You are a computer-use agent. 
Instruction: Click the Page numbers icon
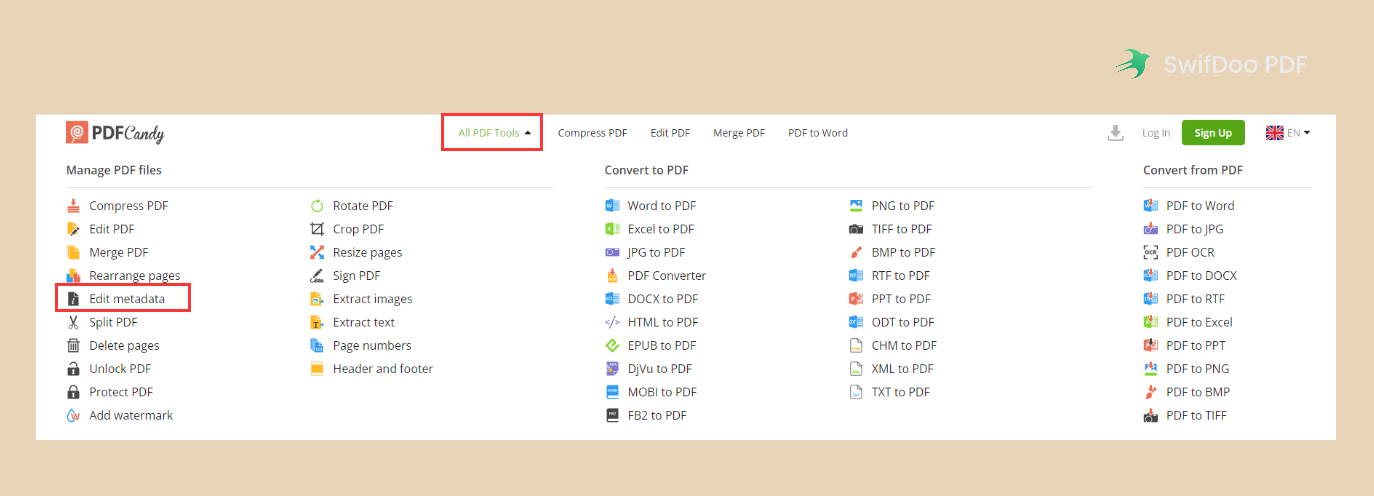tap(317, 345)
